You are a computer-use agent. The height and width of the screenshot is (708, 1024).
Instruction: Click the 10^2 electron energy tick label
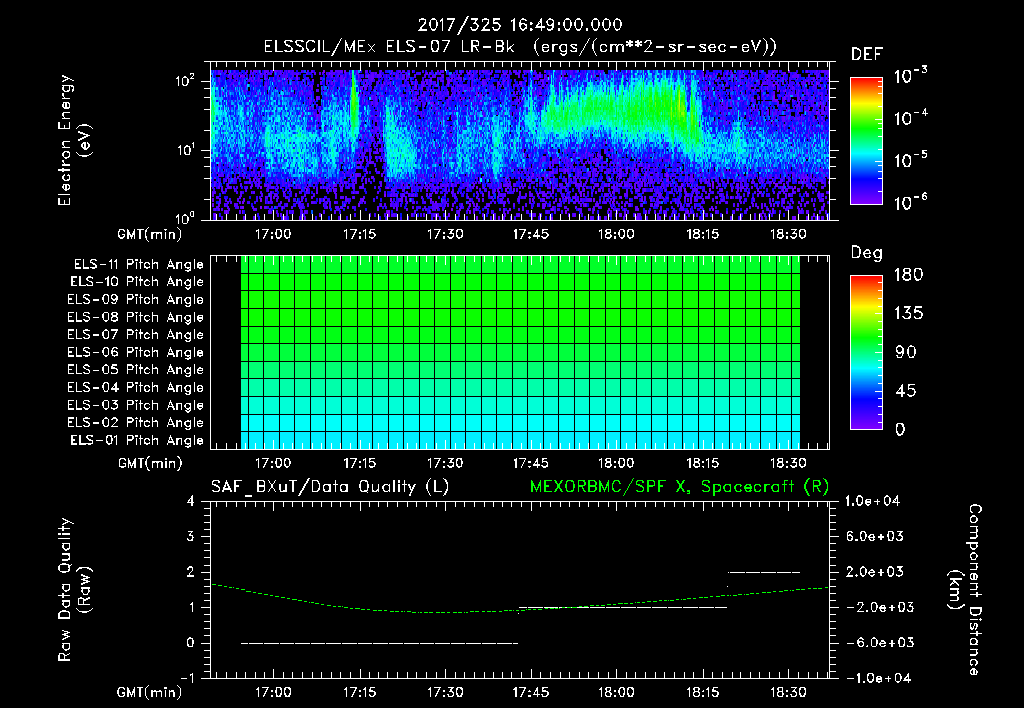click(185, 80)
